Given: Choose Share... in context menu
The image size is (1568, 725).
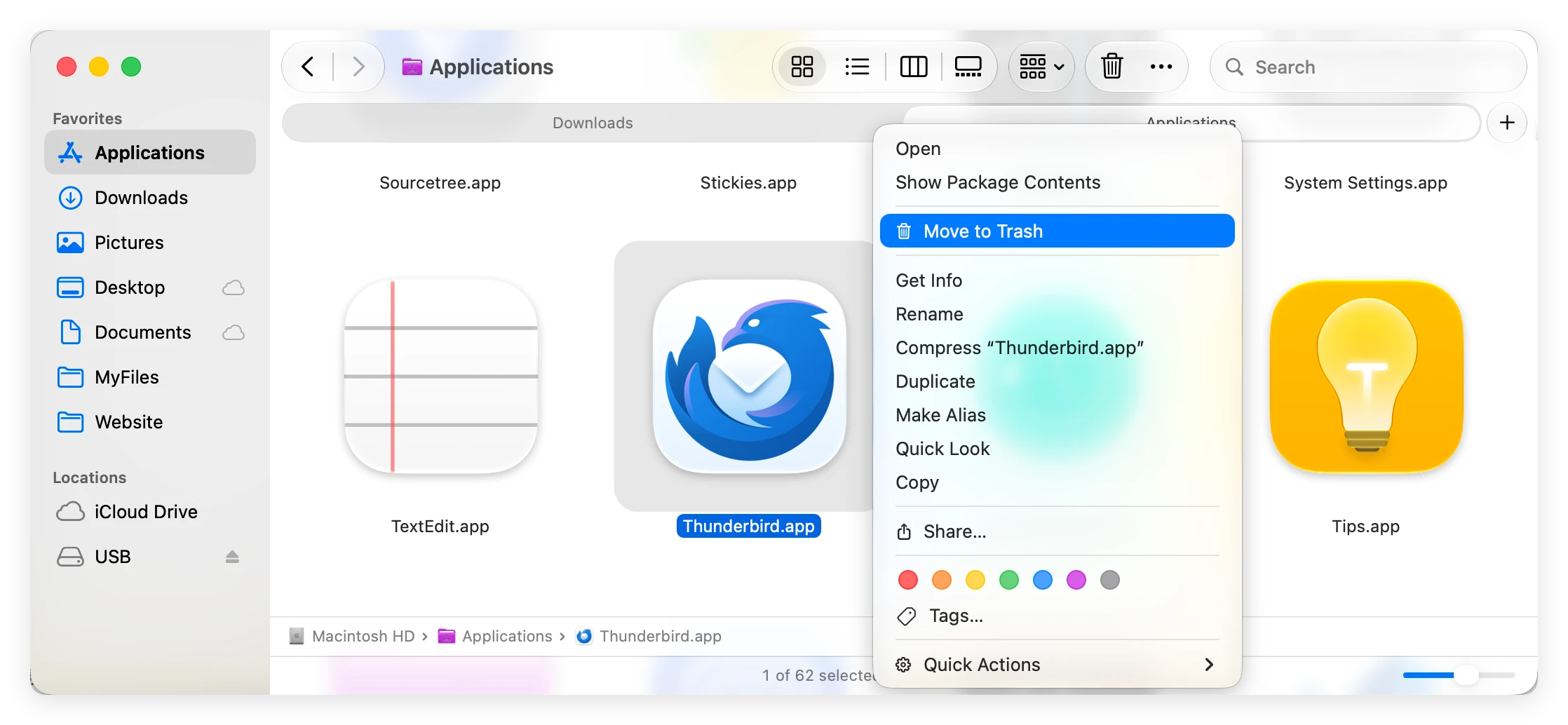Looking at the screenshot, I should pyautogui.click(x=1057, y=531).
